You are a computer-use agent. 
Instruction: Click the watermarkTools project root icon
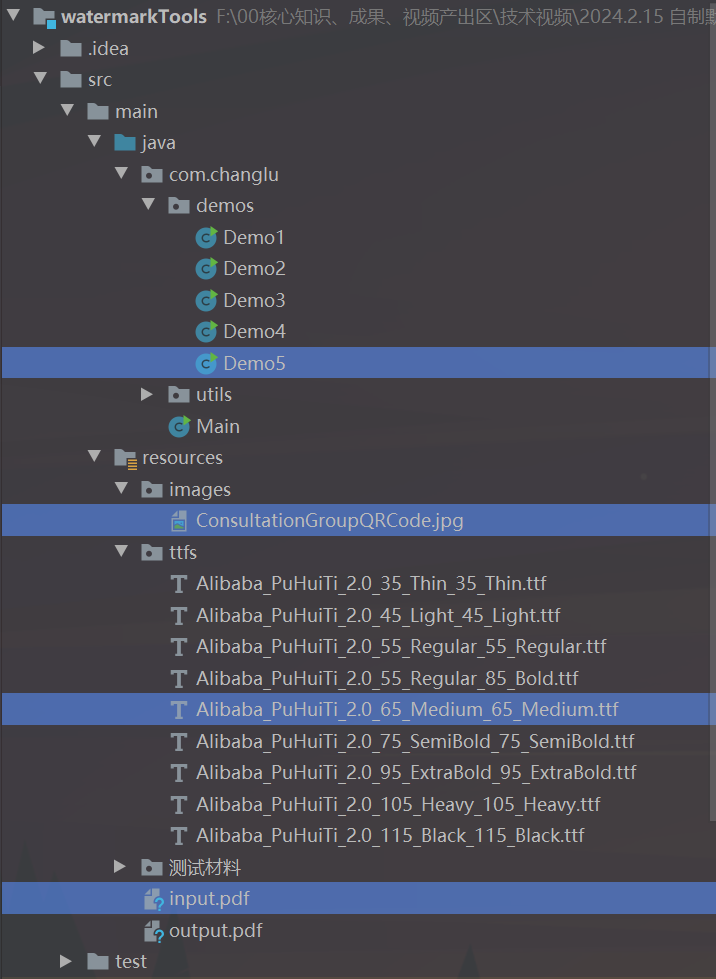(44, 16)
